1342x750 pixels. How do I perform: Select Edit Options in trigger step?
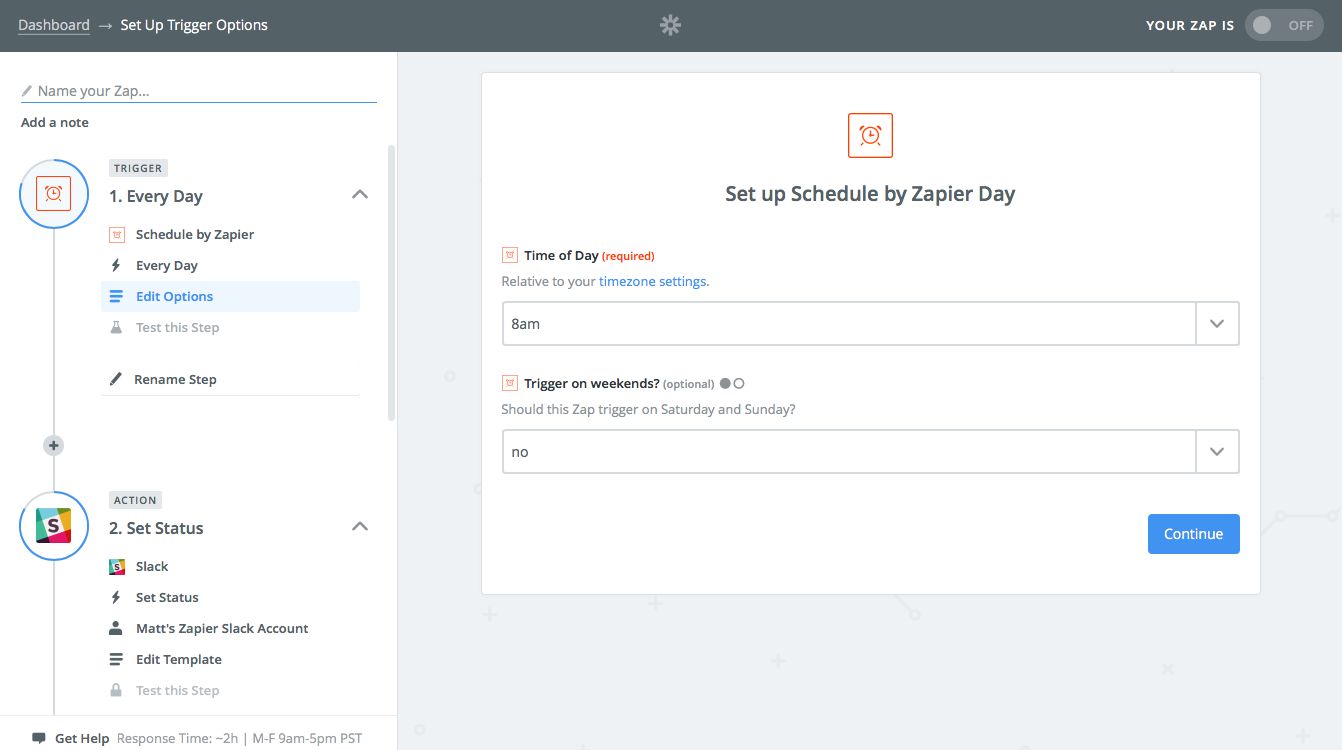tap(174, 296)
